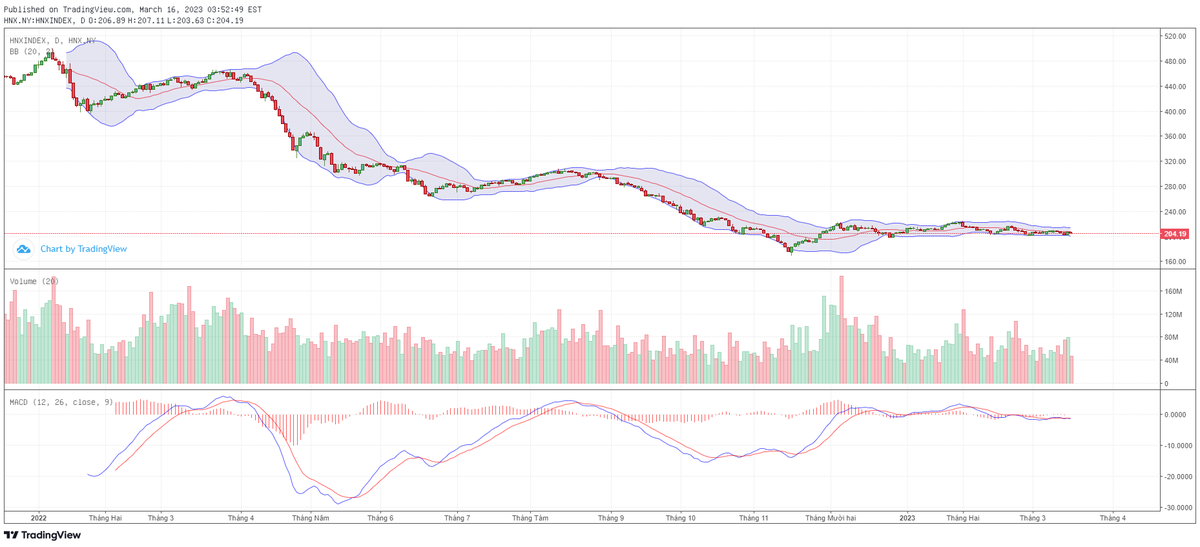The height and width of the screenshot is (547, 1200).
Task: Click the red 204.19 current price label
Action: point(1174,234)
